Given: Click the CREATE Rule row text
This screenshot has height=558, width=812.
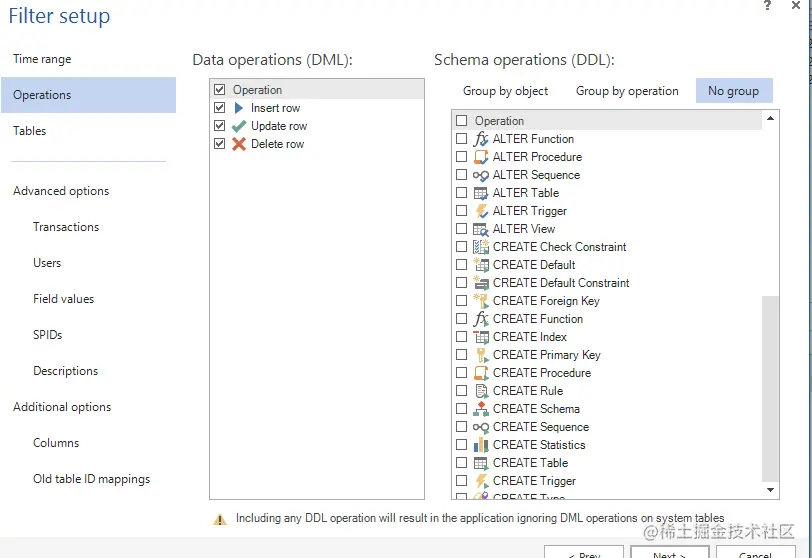Looking at the screenshot, I should coord(528,391).
